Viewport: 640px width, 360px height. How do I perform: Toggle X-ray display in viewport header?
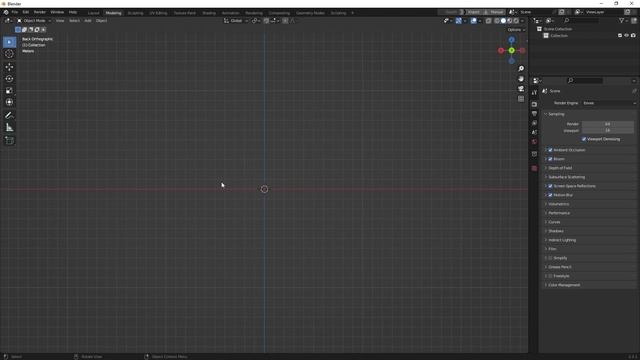(489, 21)
